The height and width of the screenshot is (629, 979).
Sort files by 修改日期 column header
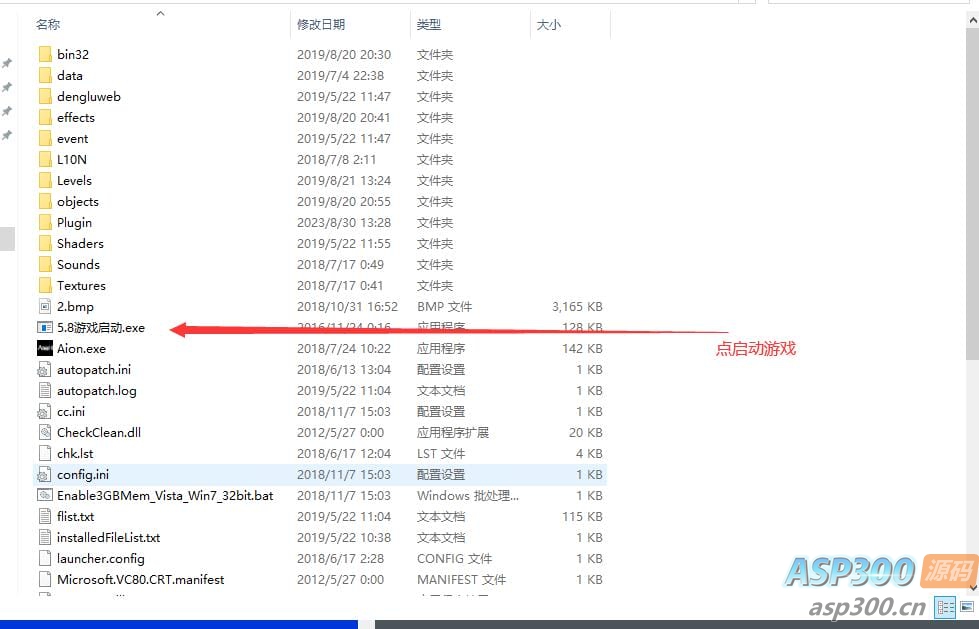pyautogui.click(x=321, y=24)
